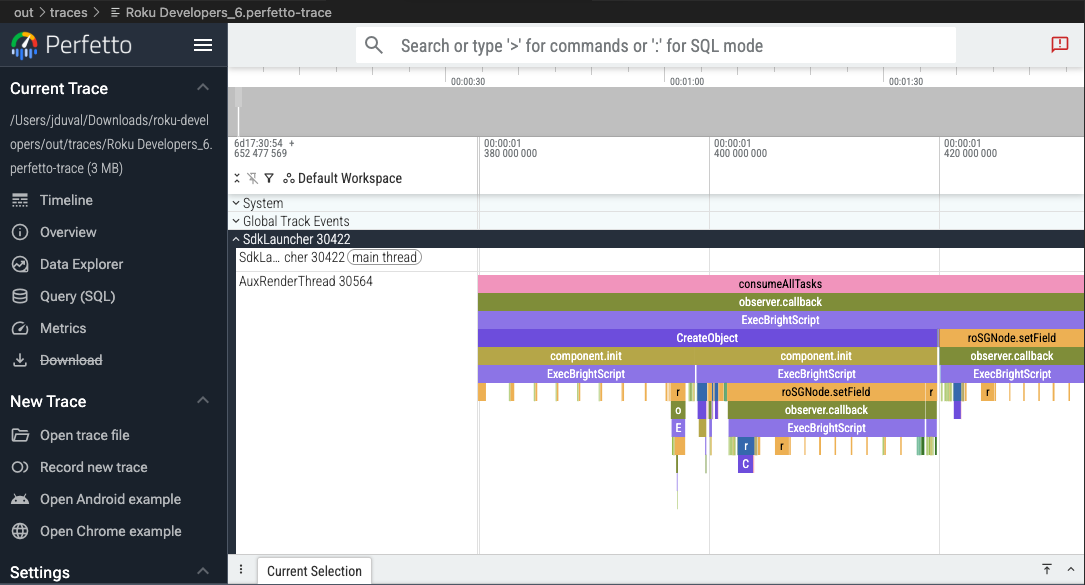Viewport: 1085px width, 585px height.
Task: Click the Perfetto logo icon
Action: (x=24, y=45)
